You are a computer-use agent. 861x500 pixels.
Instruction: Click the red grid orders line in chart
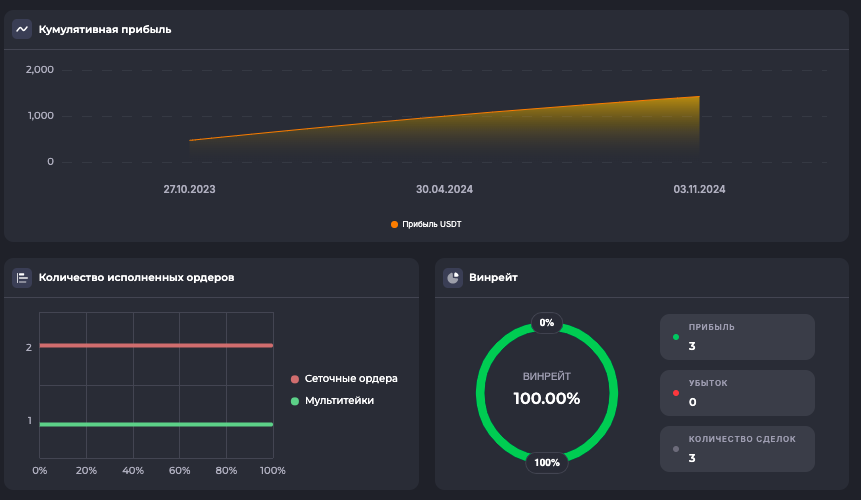point(156,345)
